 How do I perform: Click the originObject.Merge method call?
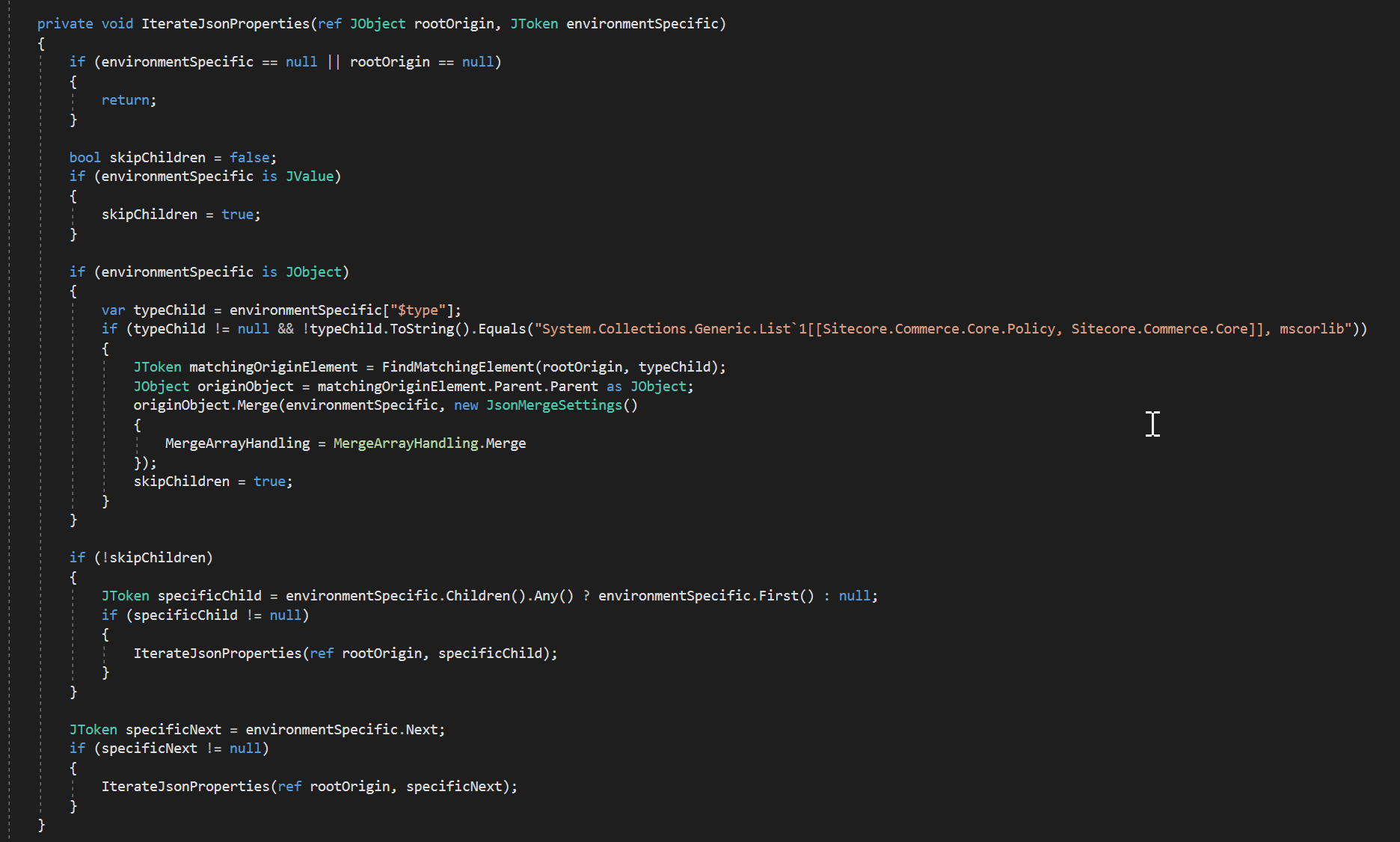coord(206,405)
